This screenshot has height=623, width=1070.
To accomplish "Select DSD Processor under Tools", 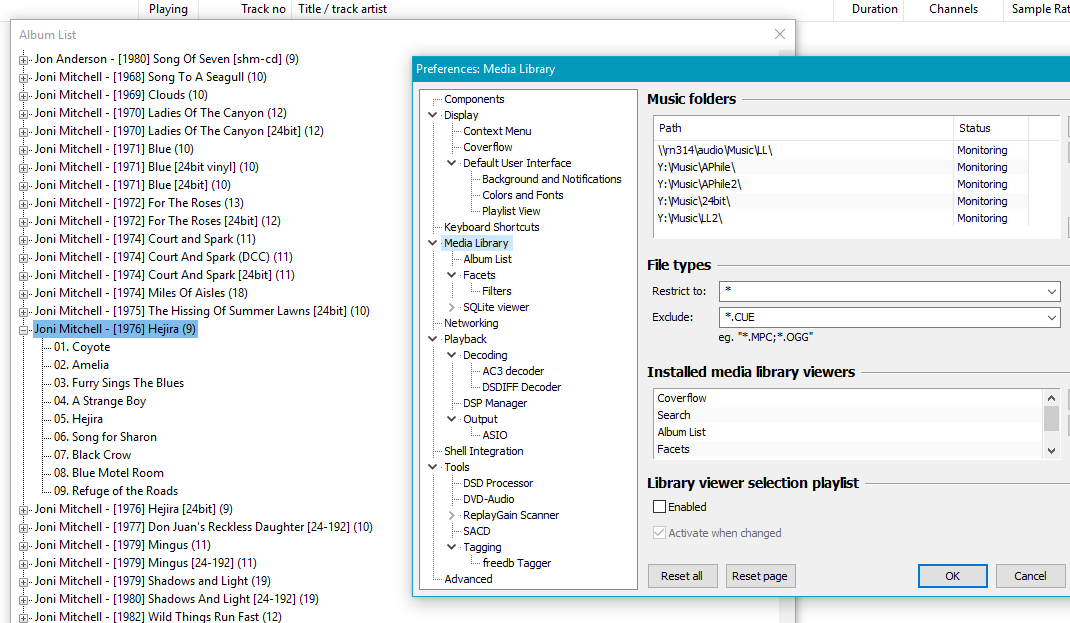I will (x=498, y=482).
